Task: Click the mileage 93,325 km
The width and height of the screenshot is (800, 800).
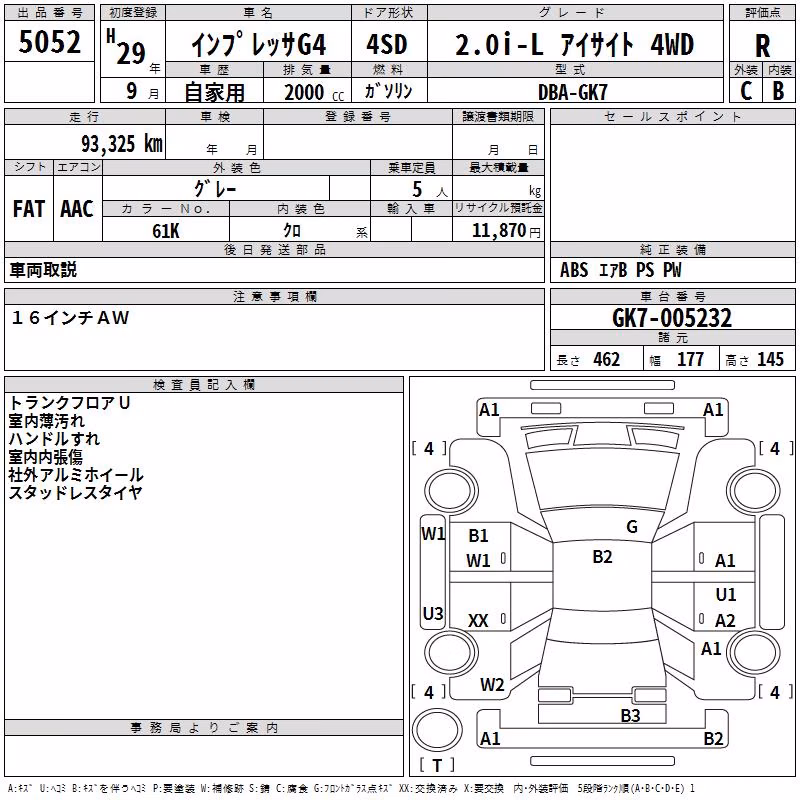Action: [x=121, y=144]
